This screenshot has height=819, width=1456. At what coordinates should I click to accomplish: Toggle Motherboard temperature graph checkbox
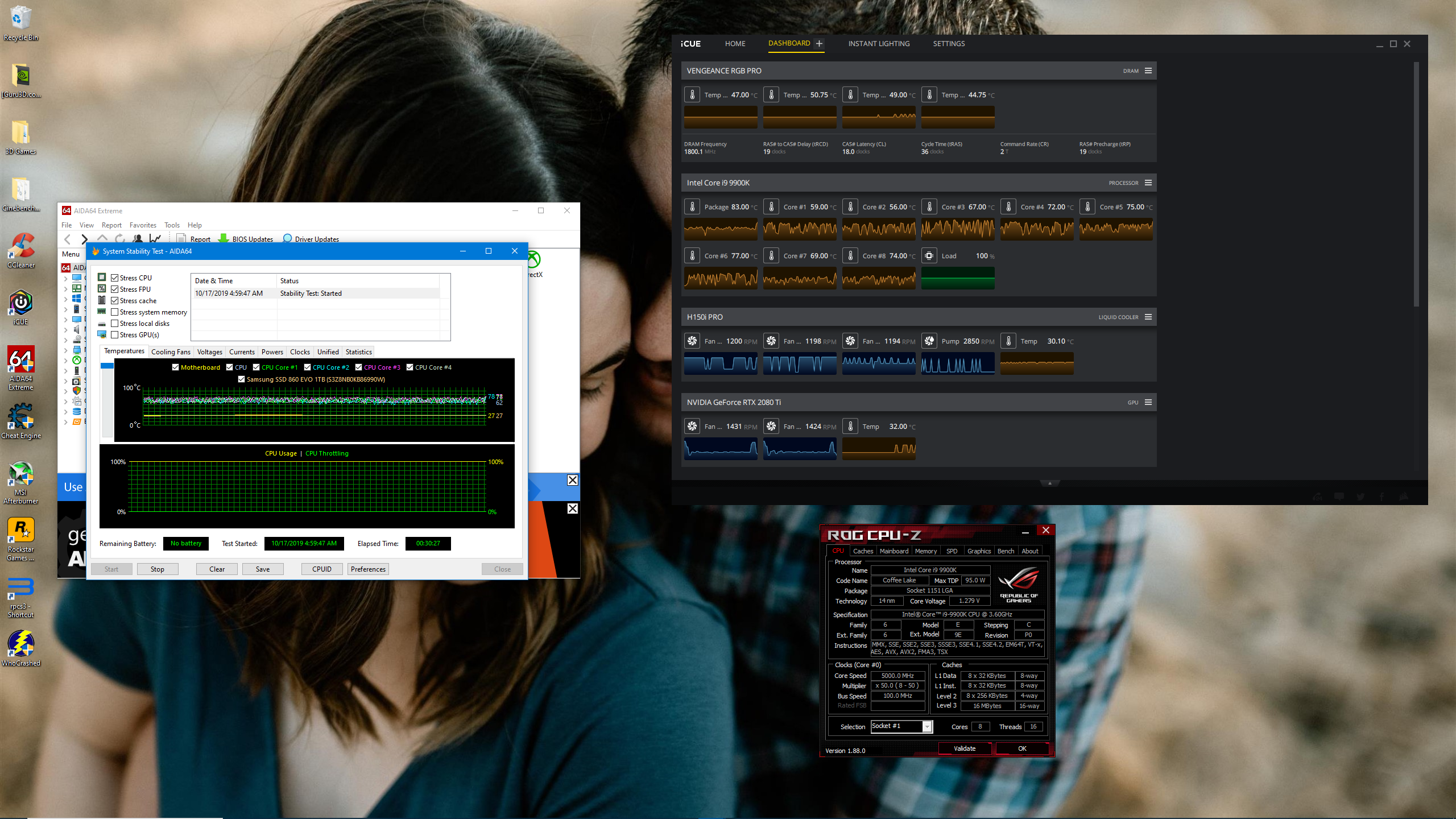[x=176, y=367]
